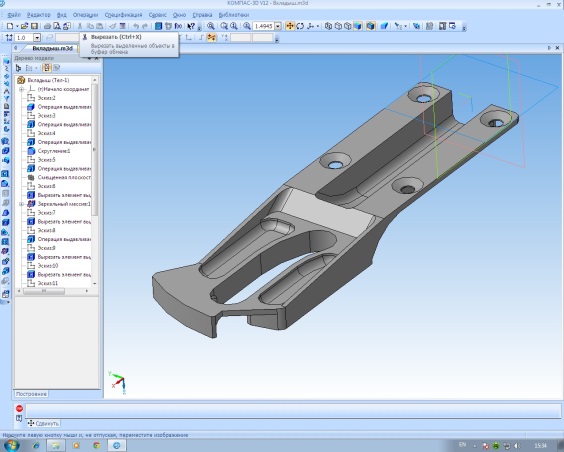Select the Cut extrude icon in the sidebar
This screenshot has height=452, width=564.
click(x=5, y=173)
